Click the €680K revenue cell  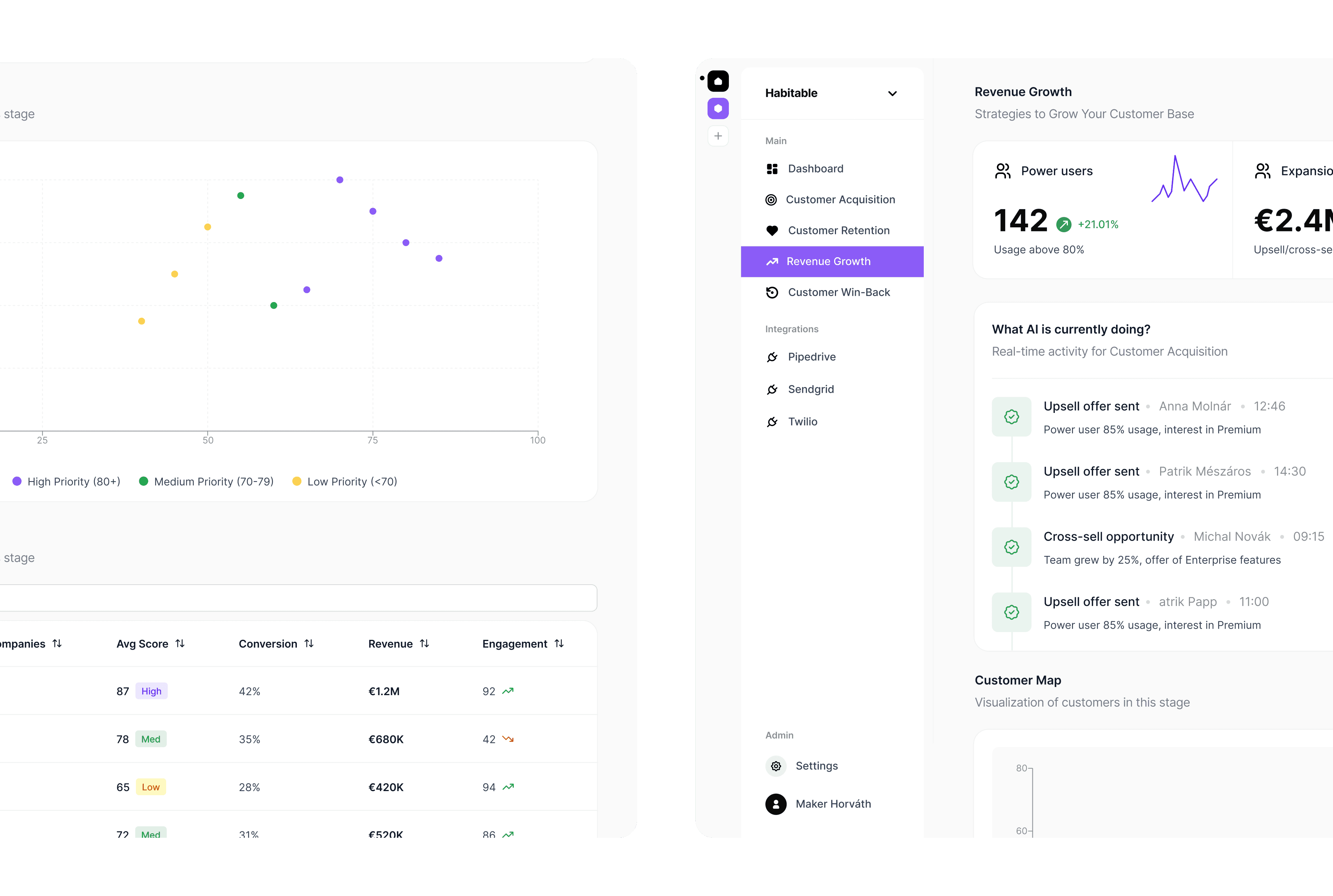386,740
